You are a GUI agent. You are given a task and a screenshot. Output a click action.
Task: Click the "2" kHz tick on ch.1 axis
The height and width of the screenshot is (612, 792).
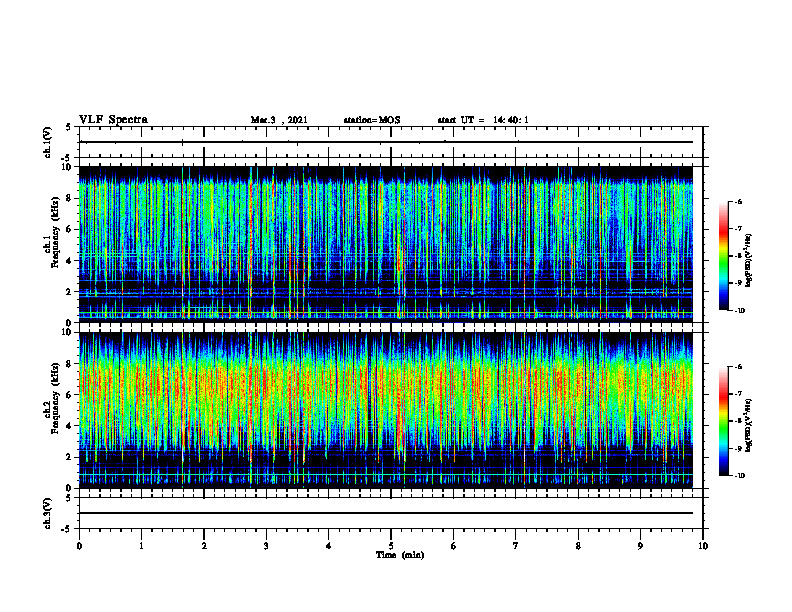[69, 292]
